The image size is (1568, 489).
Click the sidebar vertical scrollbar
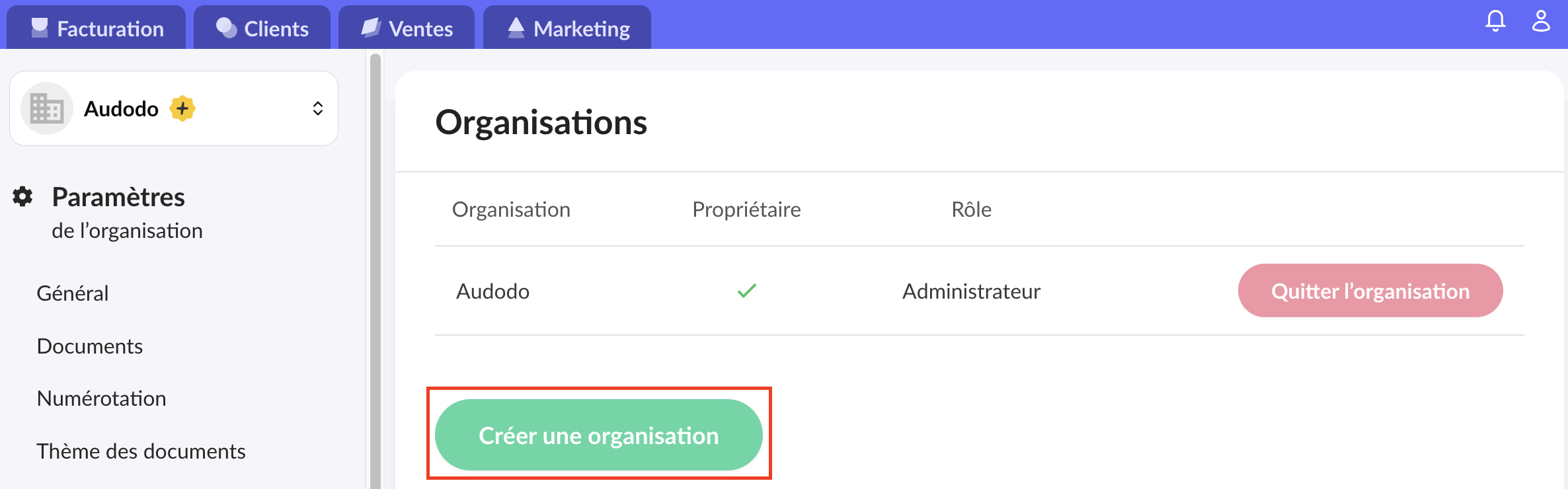375,264
